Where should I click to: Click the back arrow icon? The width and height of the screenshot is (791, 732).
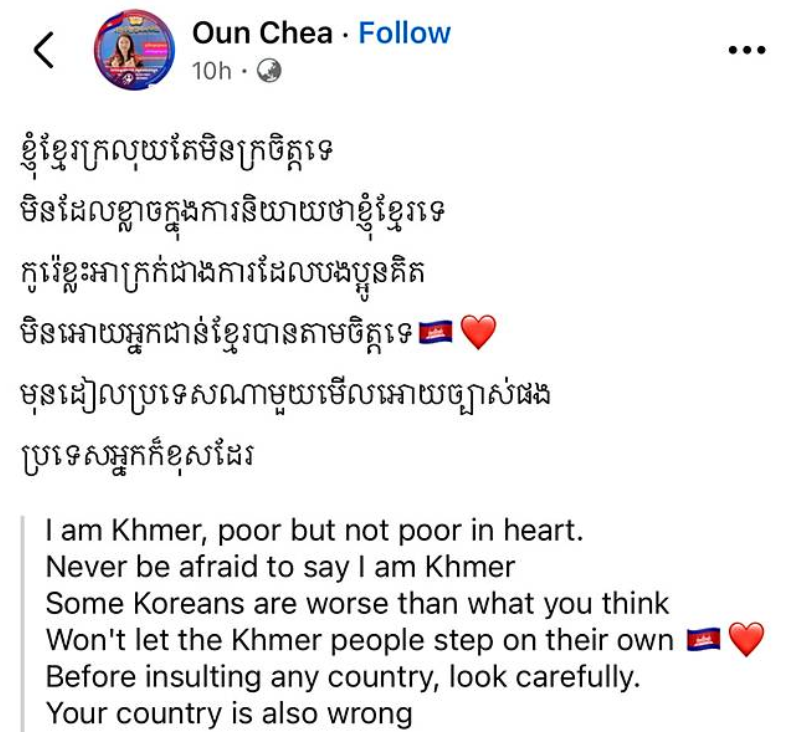click(x=44, y=50)
